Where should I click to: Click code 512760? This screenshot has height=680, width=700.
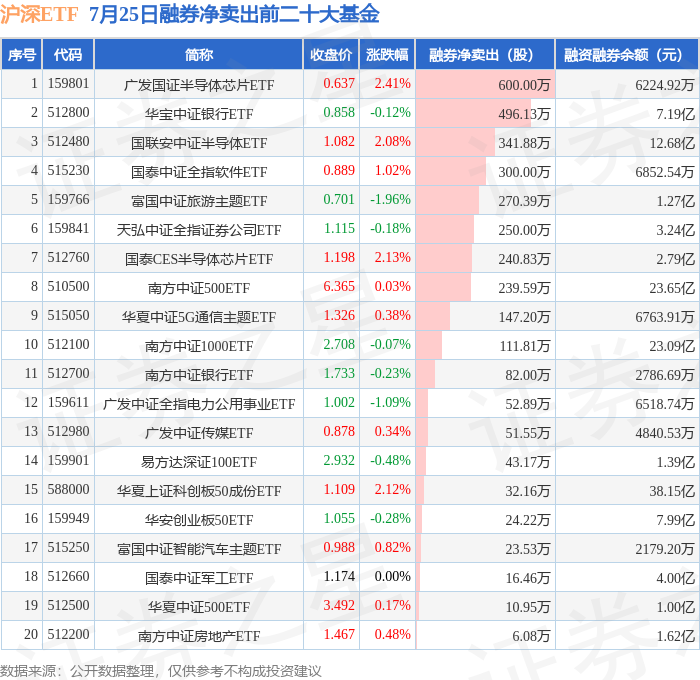68,258
